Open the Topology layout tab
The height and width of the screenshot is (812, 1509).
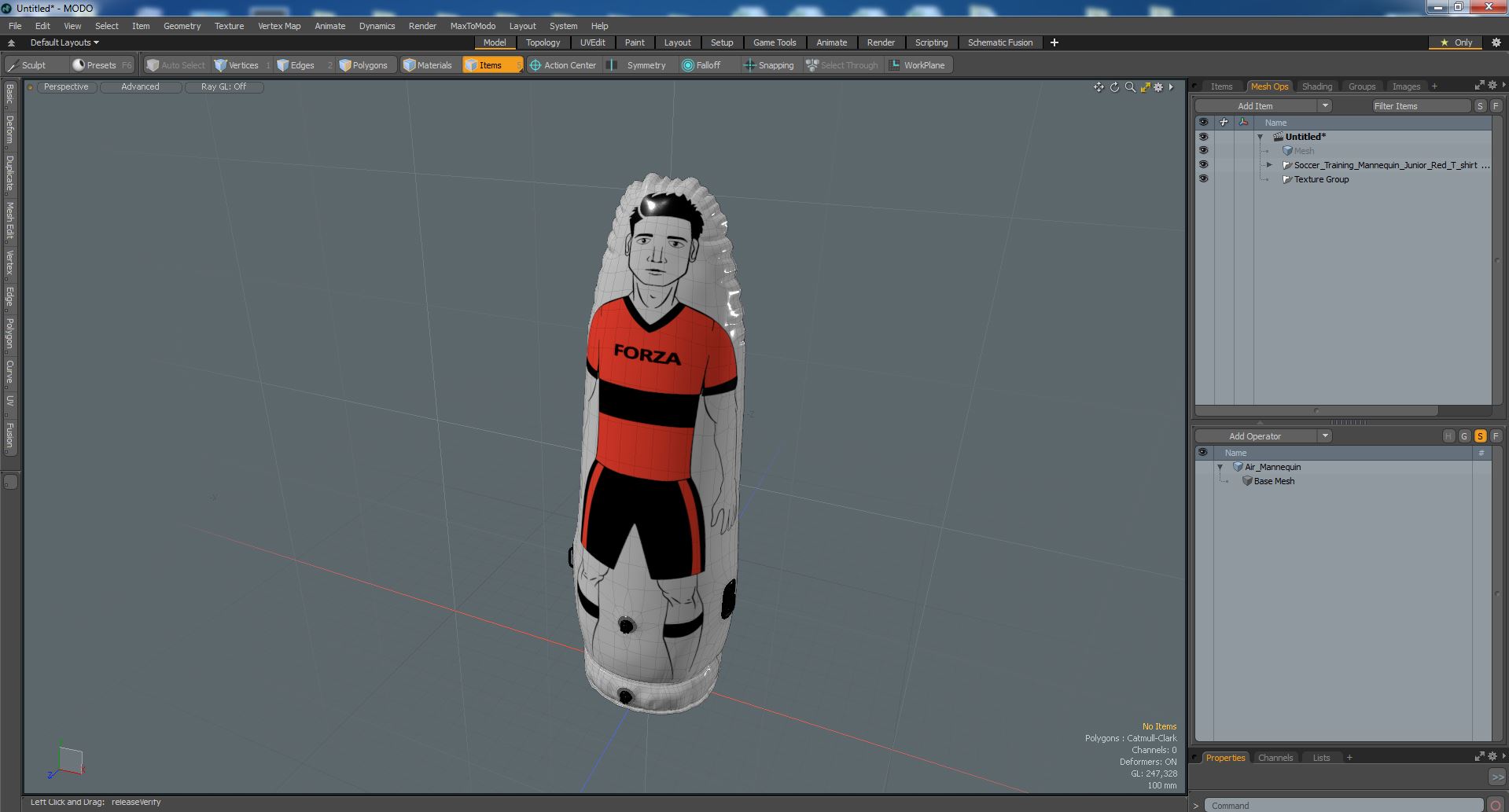543,42
